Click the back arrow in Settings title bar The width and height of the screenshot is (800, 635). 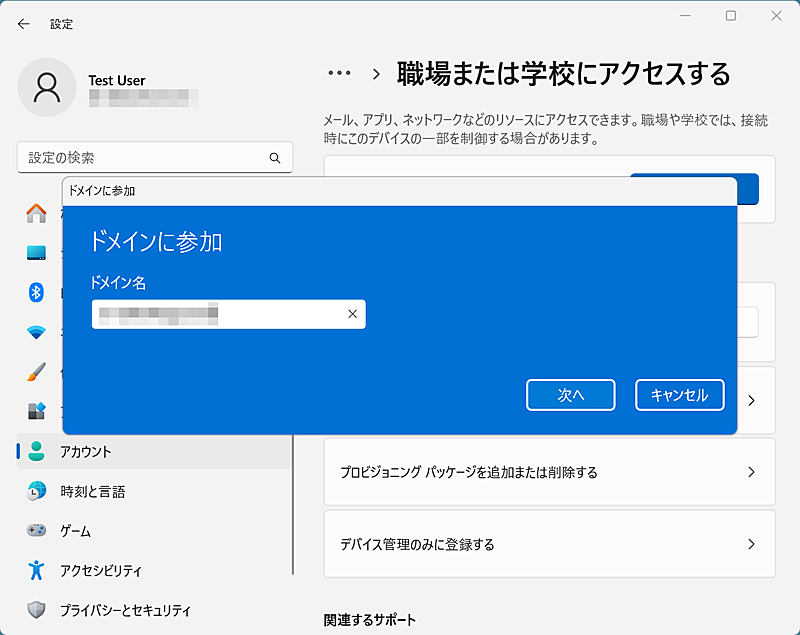coord(22,22)
